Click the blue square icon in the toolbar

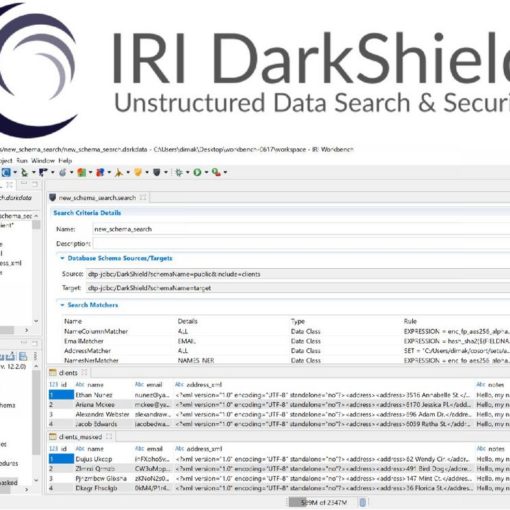pos(6,172)
